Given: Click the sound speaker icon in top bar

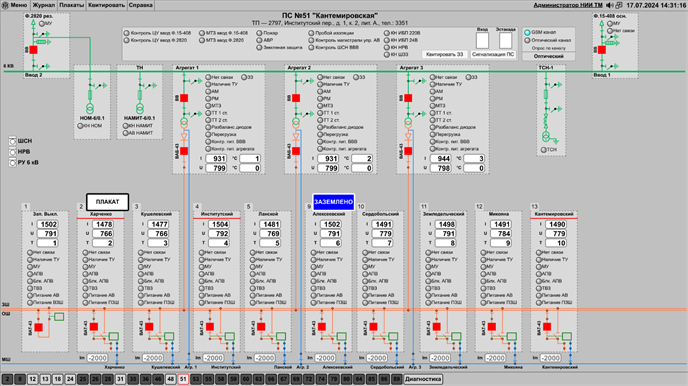Looking at the screenshot, I should click(x=610, y=5).
